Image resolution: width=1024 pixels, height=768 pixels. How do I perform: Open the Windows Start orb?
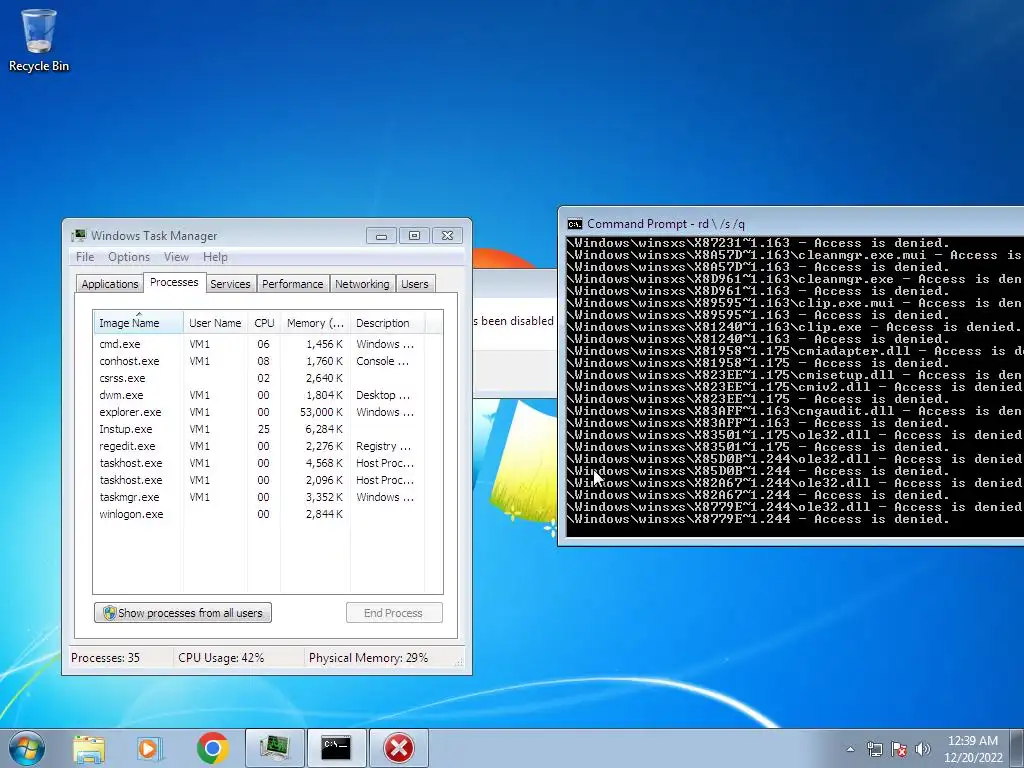27,748
